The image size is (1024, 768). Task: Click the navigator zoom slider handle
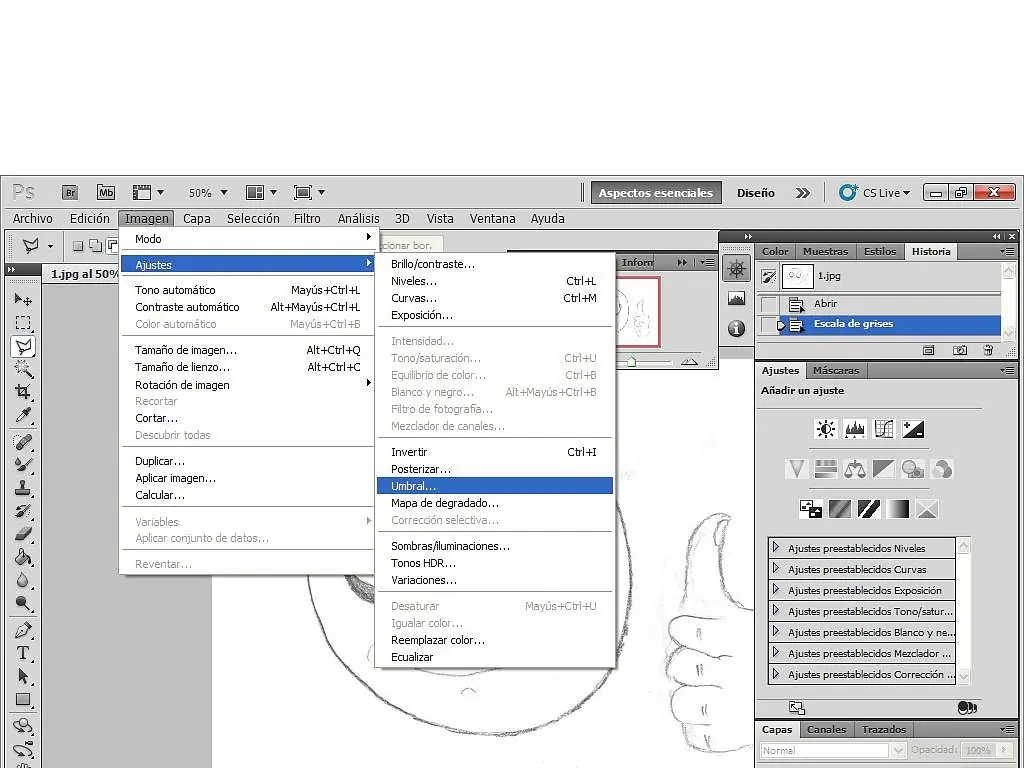(x=632, y=361)
